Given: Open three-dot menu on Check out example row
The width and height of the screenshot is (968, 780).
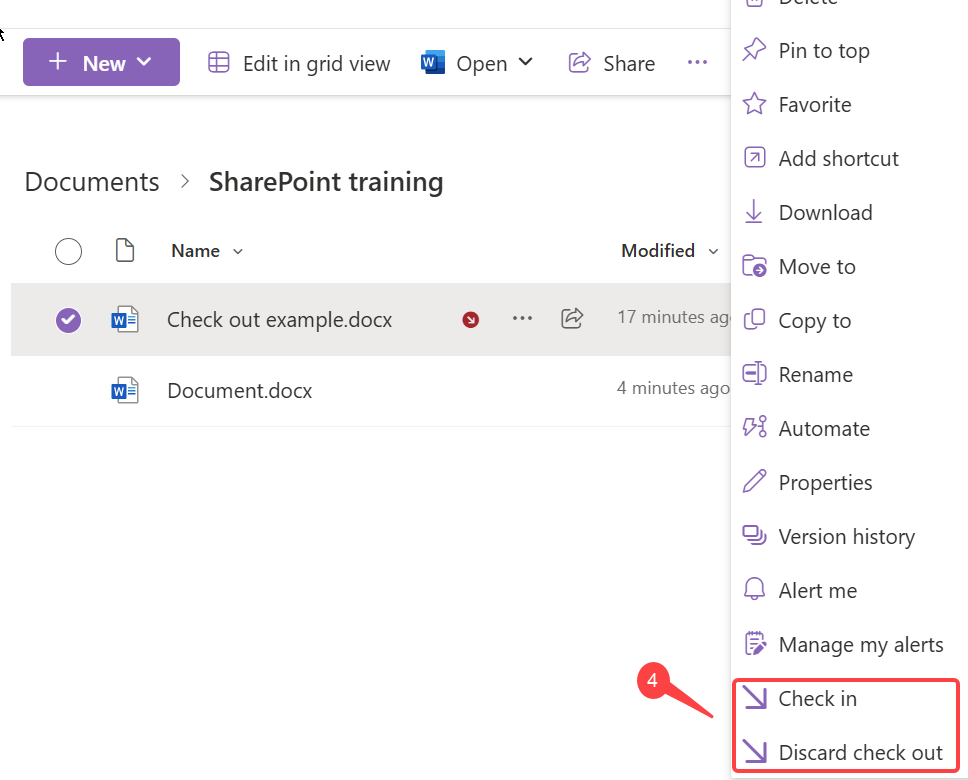Looking at the screenshot, I should click(x=522, y=318).
